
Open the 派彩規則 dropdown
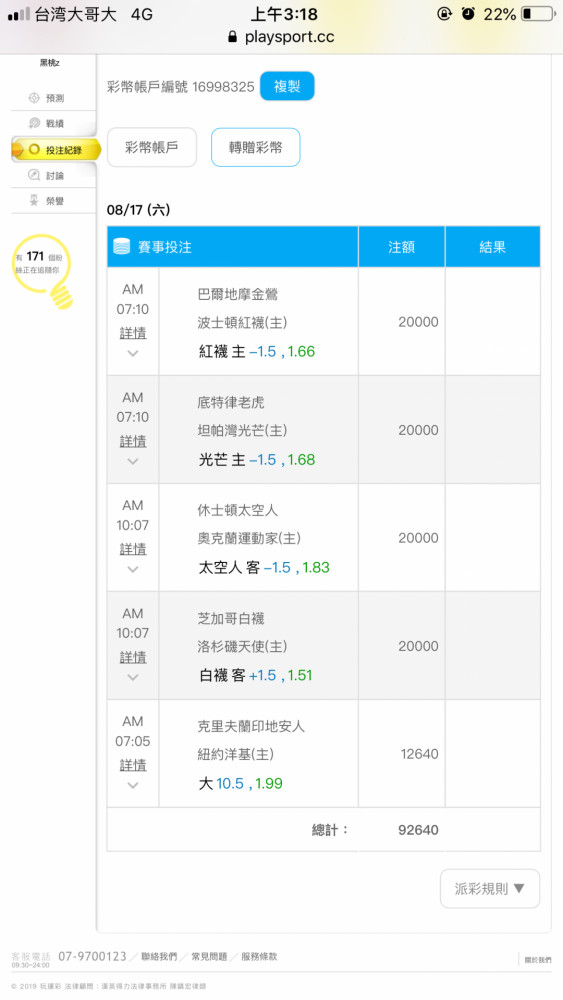click(x=490, y=888)
